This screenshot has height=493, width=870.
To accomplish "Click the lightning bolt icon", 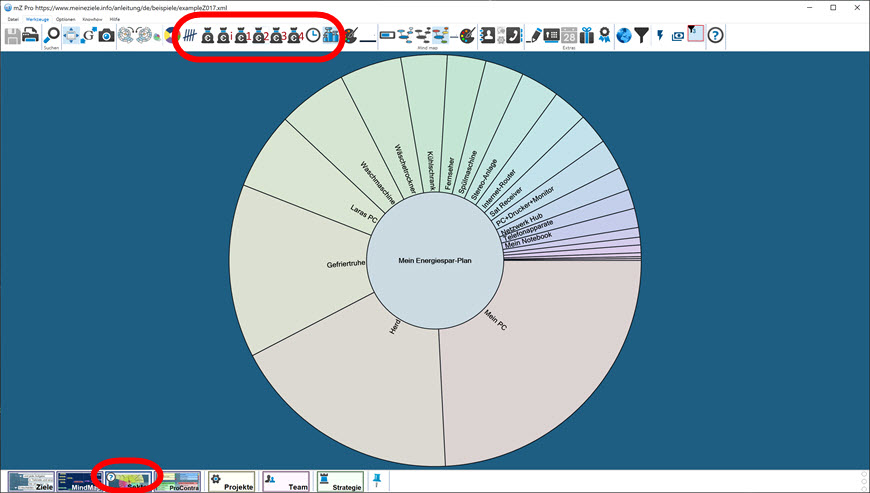I will point(662,36).
